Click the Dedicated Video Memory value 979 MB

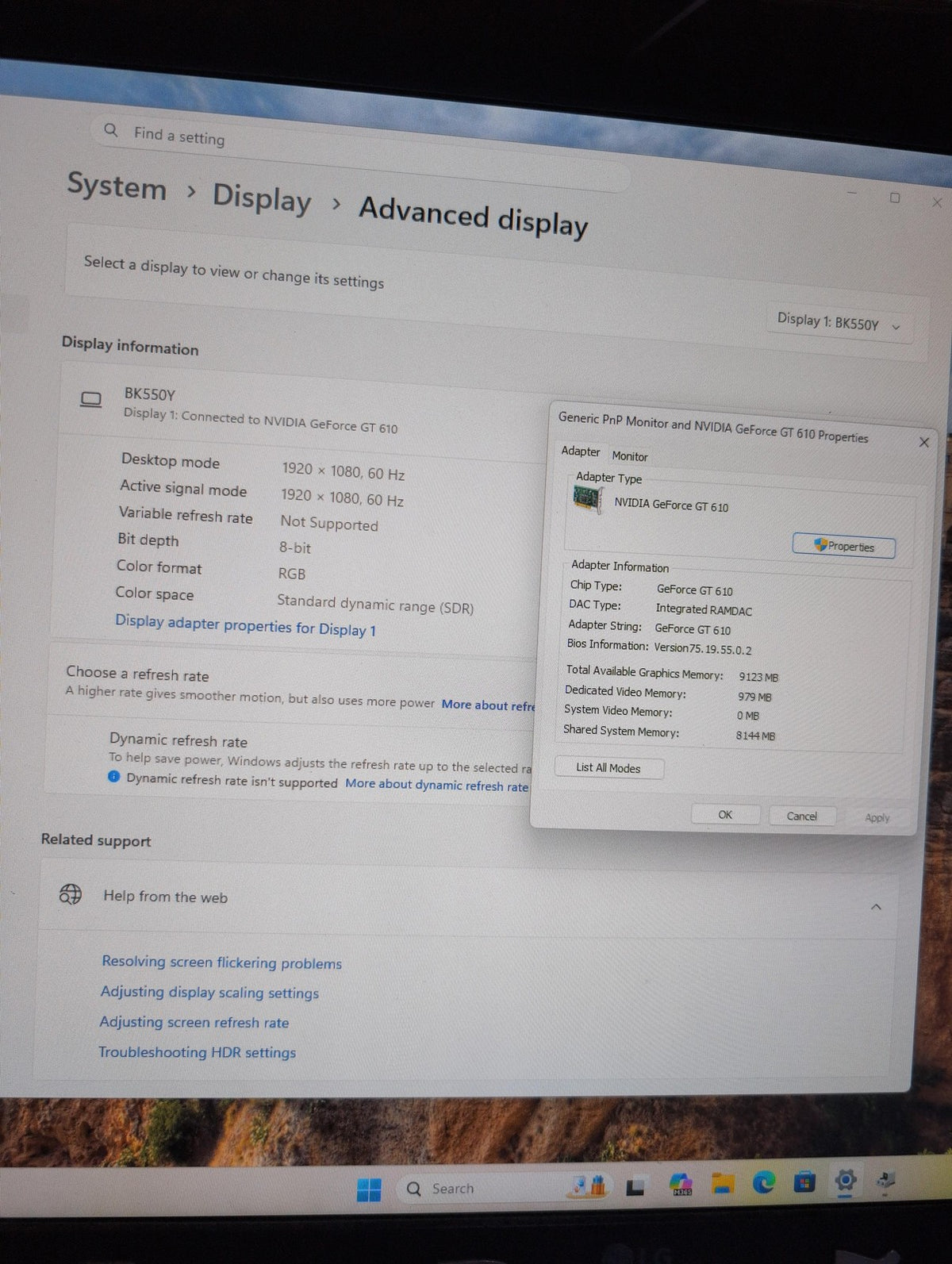tap(754, 697)
